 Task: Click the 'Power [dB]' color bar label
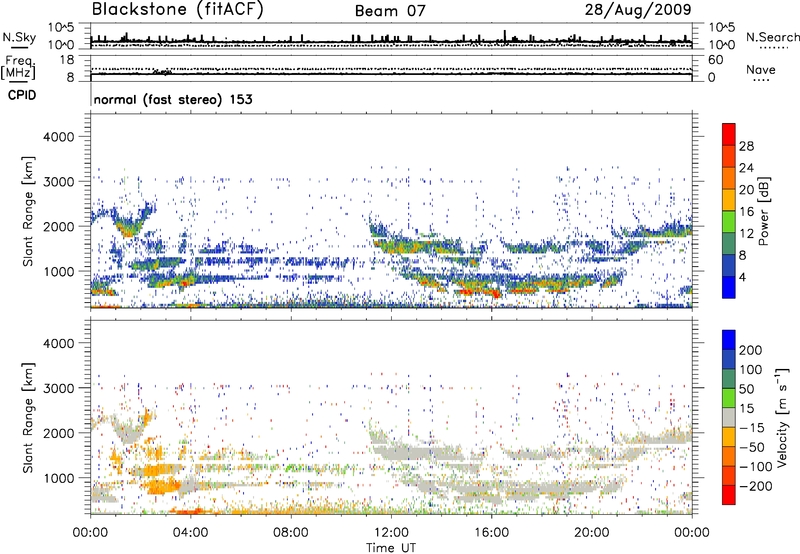coord(763,211)
